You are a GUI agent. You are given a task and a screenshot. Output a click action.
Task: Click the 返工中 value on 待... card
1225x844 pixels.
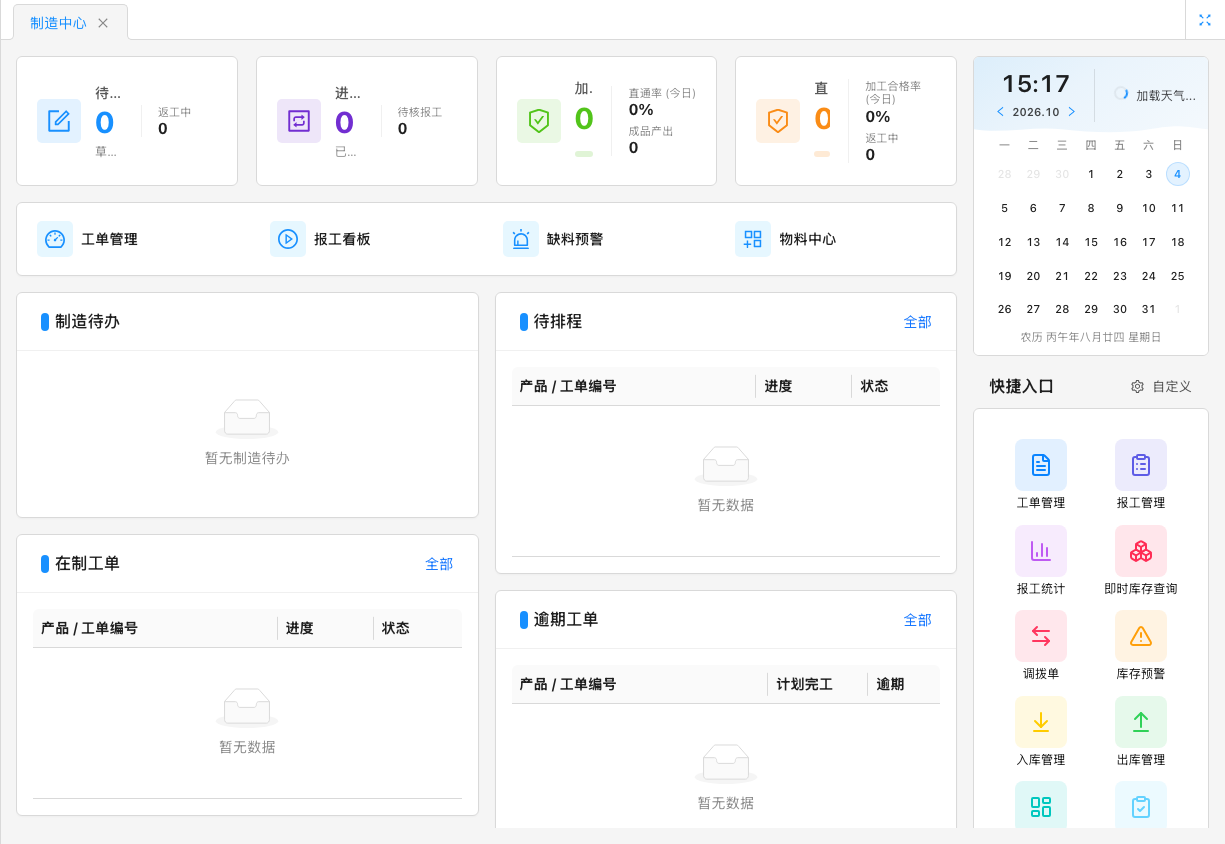[163, 128]
